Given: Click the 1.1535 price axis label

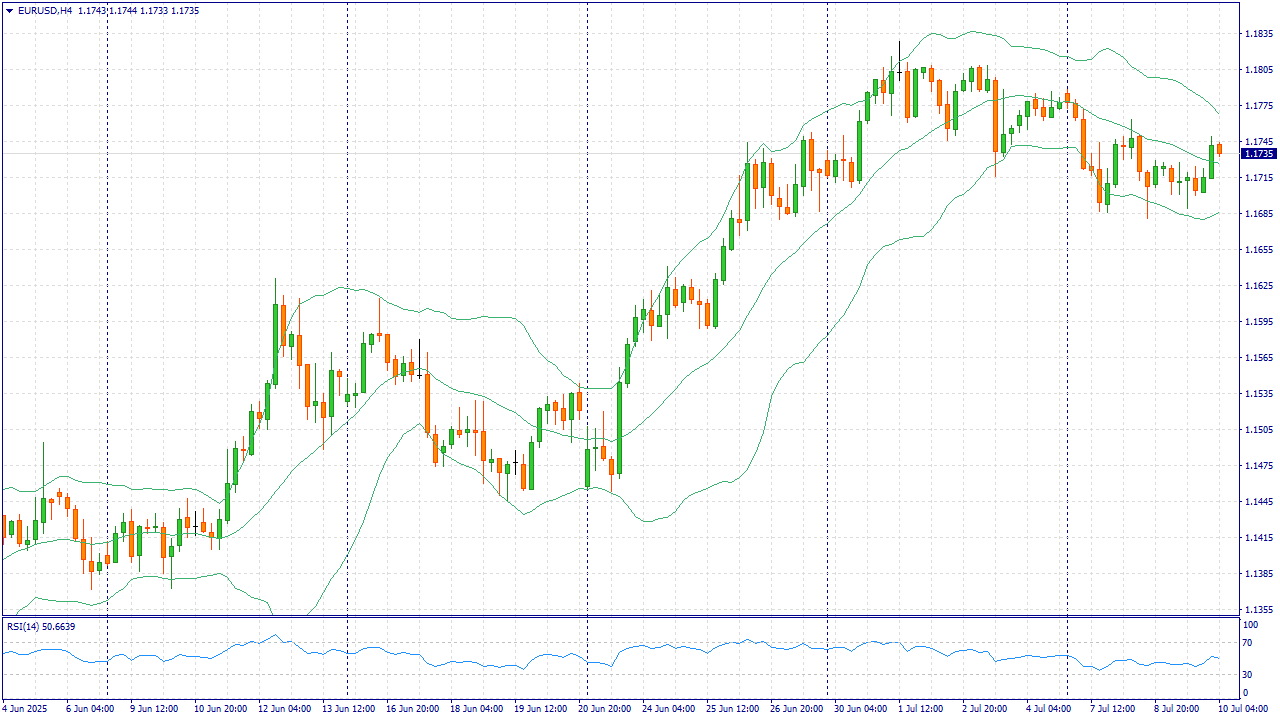Looking at the screenshot, I should pos(1258,394).
